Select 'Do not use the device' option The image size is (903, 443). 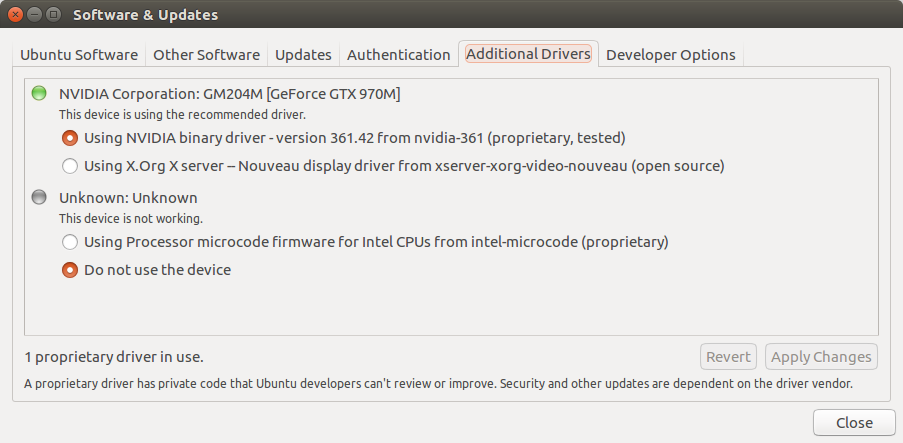tap(70, 270)
